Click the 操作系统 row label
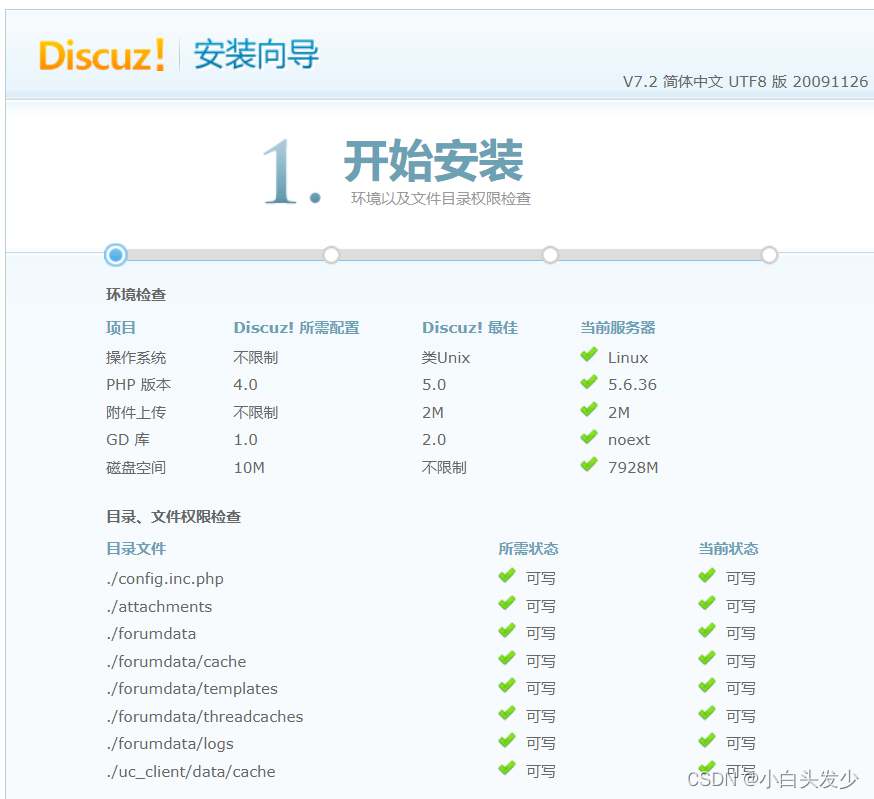The height and width of the screenshot is (799, 874). [136, 357]
